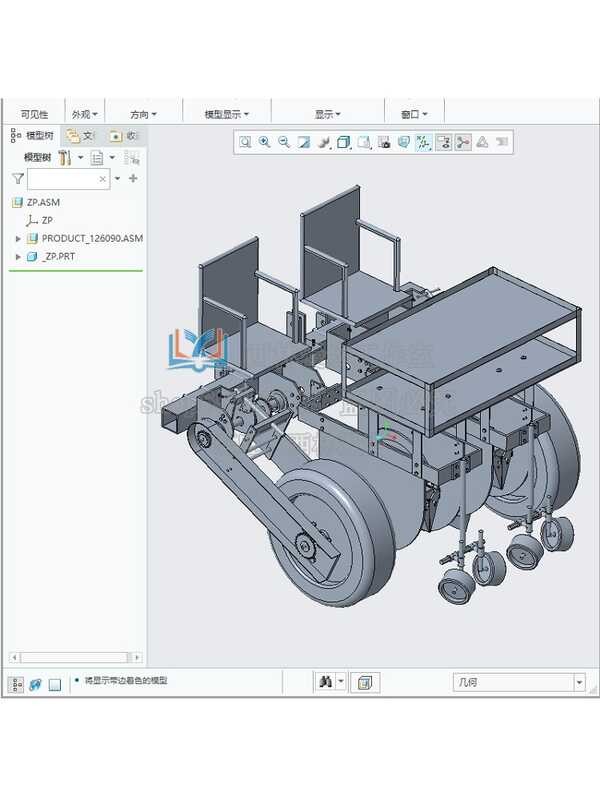Open the 几何 selection filter dropdown
The height and width of the screenshot is (800, 600).
click(x=579, y=683)
